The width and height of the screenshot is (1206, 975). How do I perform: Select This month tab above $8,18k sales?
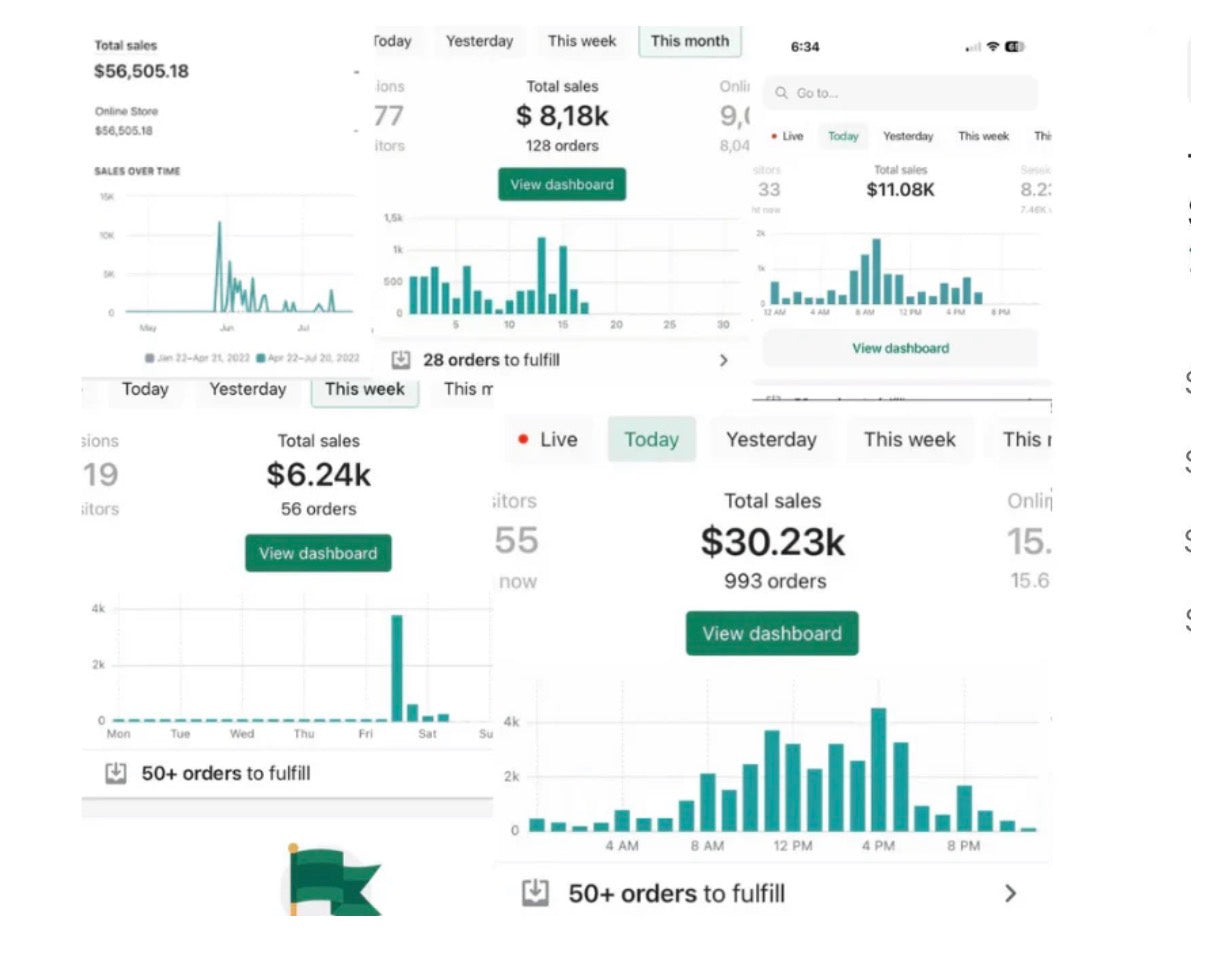coord(690,41)
